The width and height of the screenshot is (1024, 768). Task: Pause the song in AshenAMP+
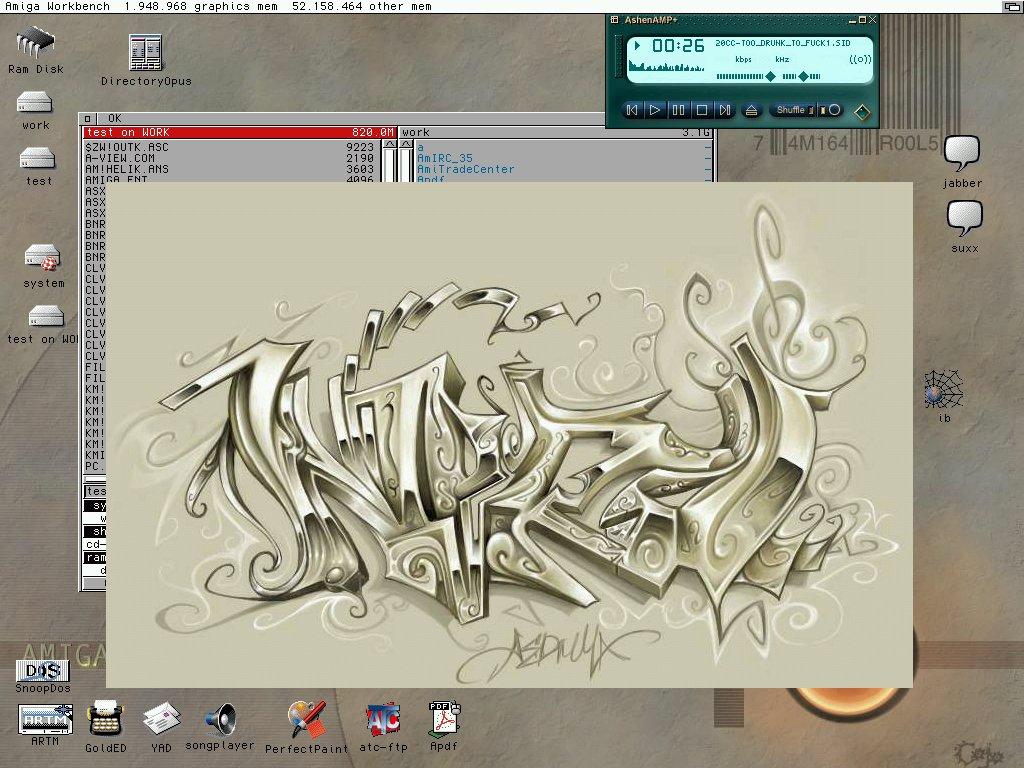[x=679, y=110]
